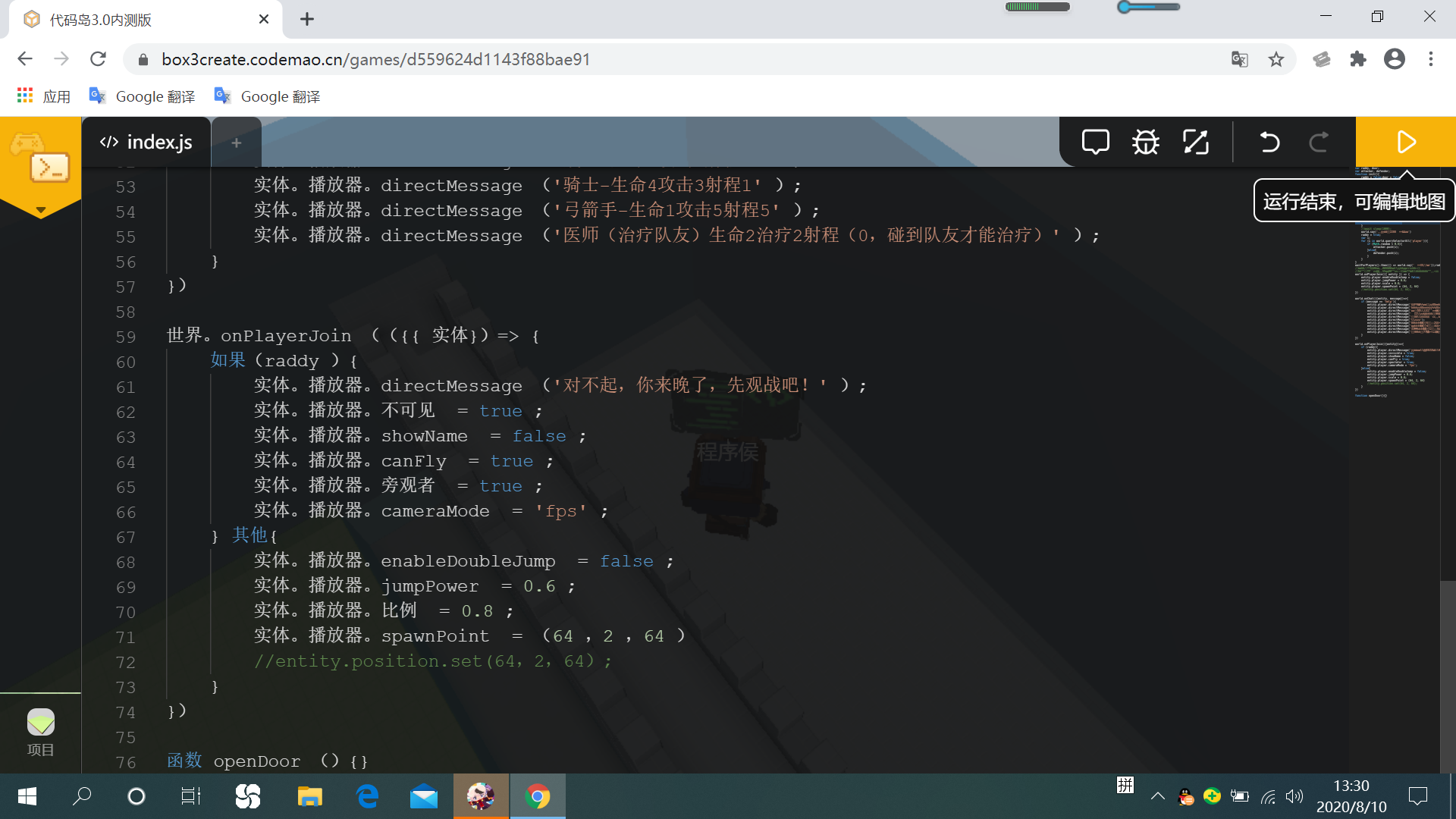Screen dimensions: 1456x819
Task: Open File Explorer from the taskbar
Action: [x=309, y=796]
